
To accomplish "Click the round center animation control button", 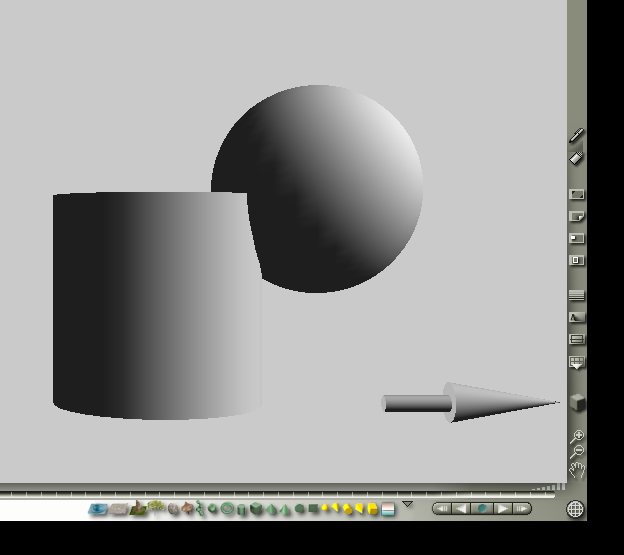I will point(482,508).
